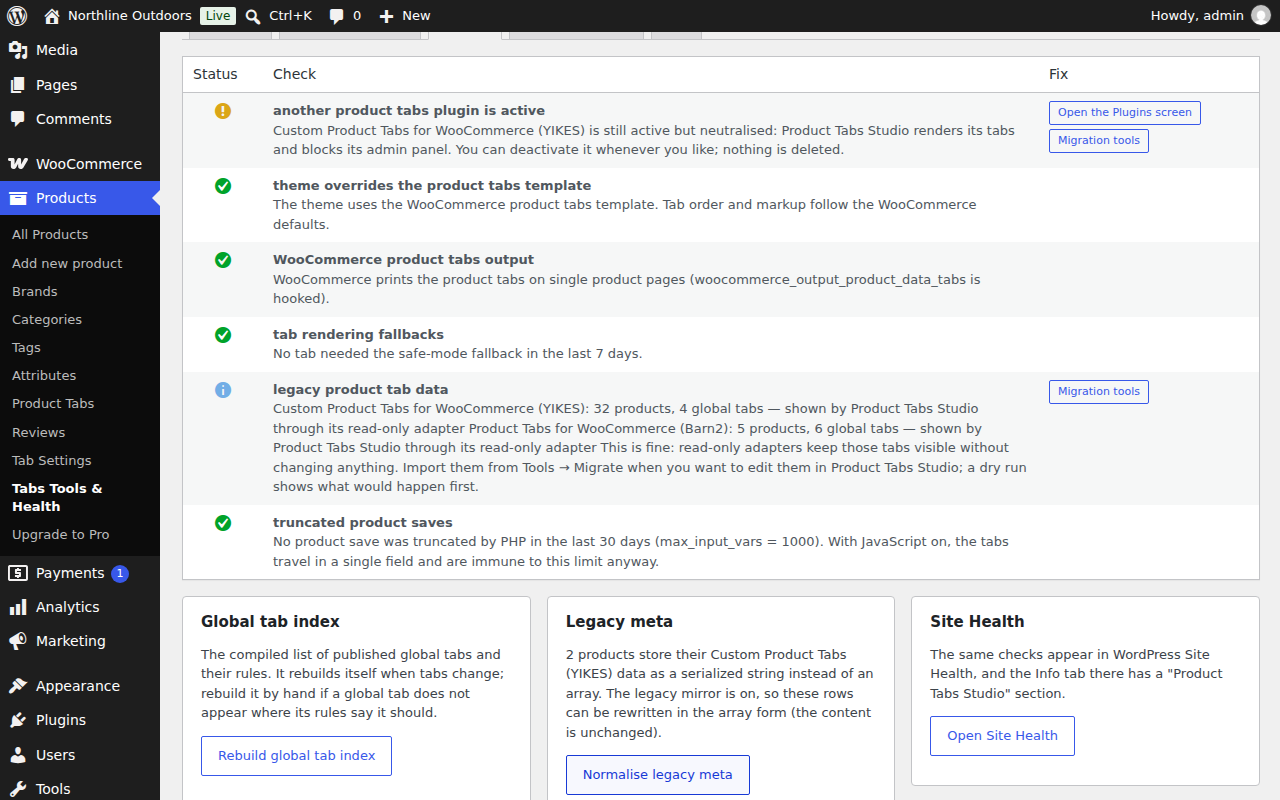Open the Plugins screen button

(1125, 113)
